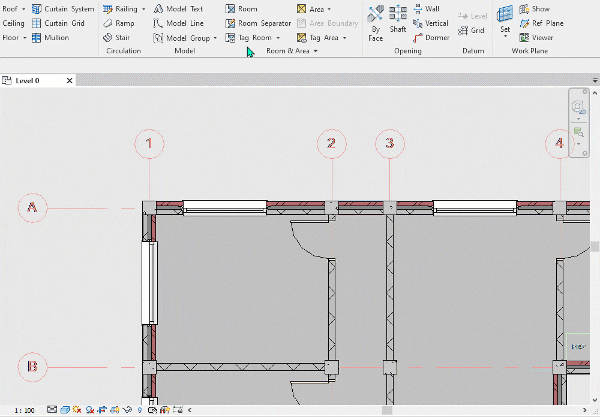The height and width of the screenshot is (417, 600).
Task: Click the Tag Area tool
Action: coord(318,37)
